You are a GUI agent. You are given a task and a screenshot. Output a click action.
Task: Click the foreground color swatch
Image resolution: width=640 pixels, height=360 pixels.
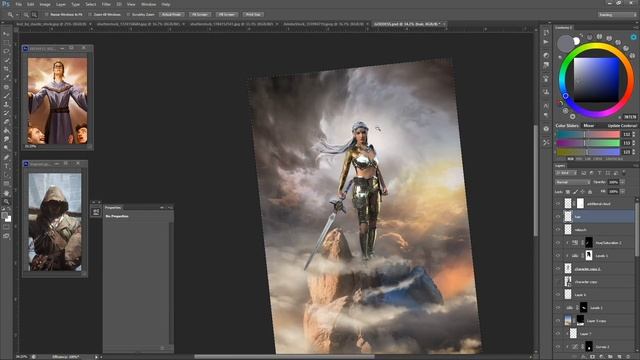pyautogui.click(x=4, y=216)
